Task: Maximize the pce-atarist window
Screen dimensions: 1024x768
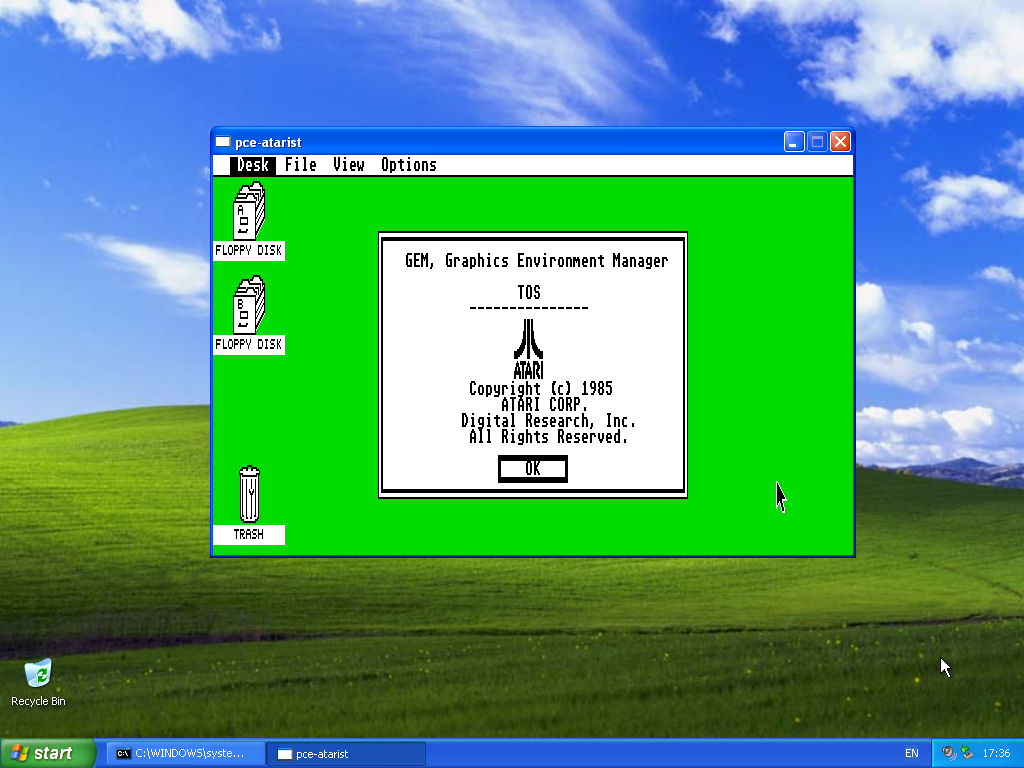Action: pyautogui.click(x=817, y=142)
